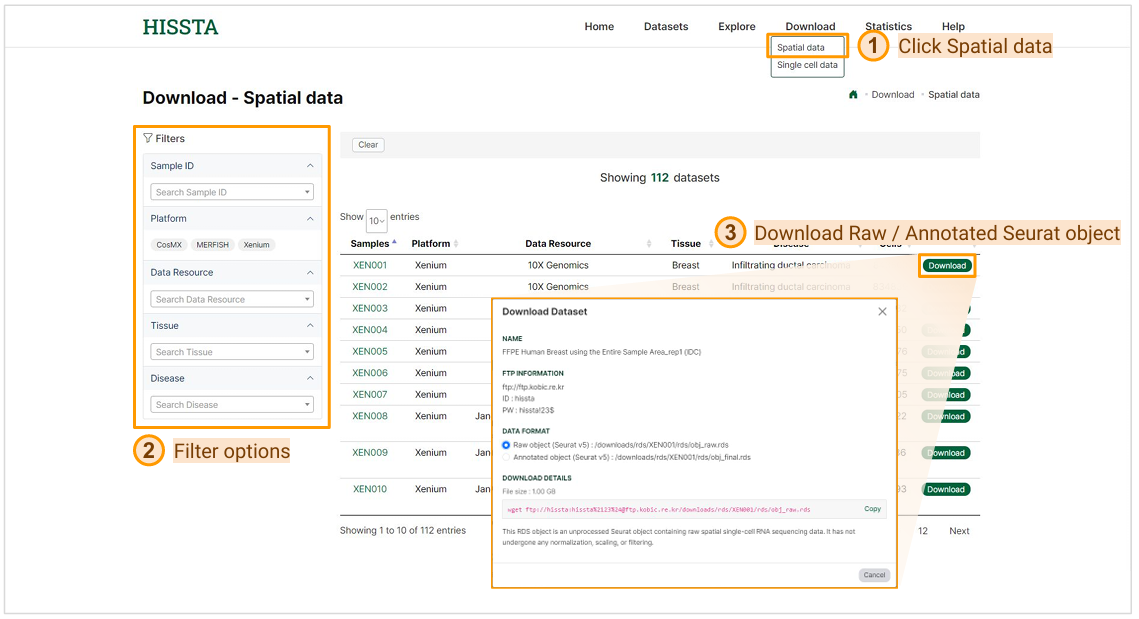Click Copy next to wget command
This screenshot has width=1139, height=619.
tap(872, 509)
